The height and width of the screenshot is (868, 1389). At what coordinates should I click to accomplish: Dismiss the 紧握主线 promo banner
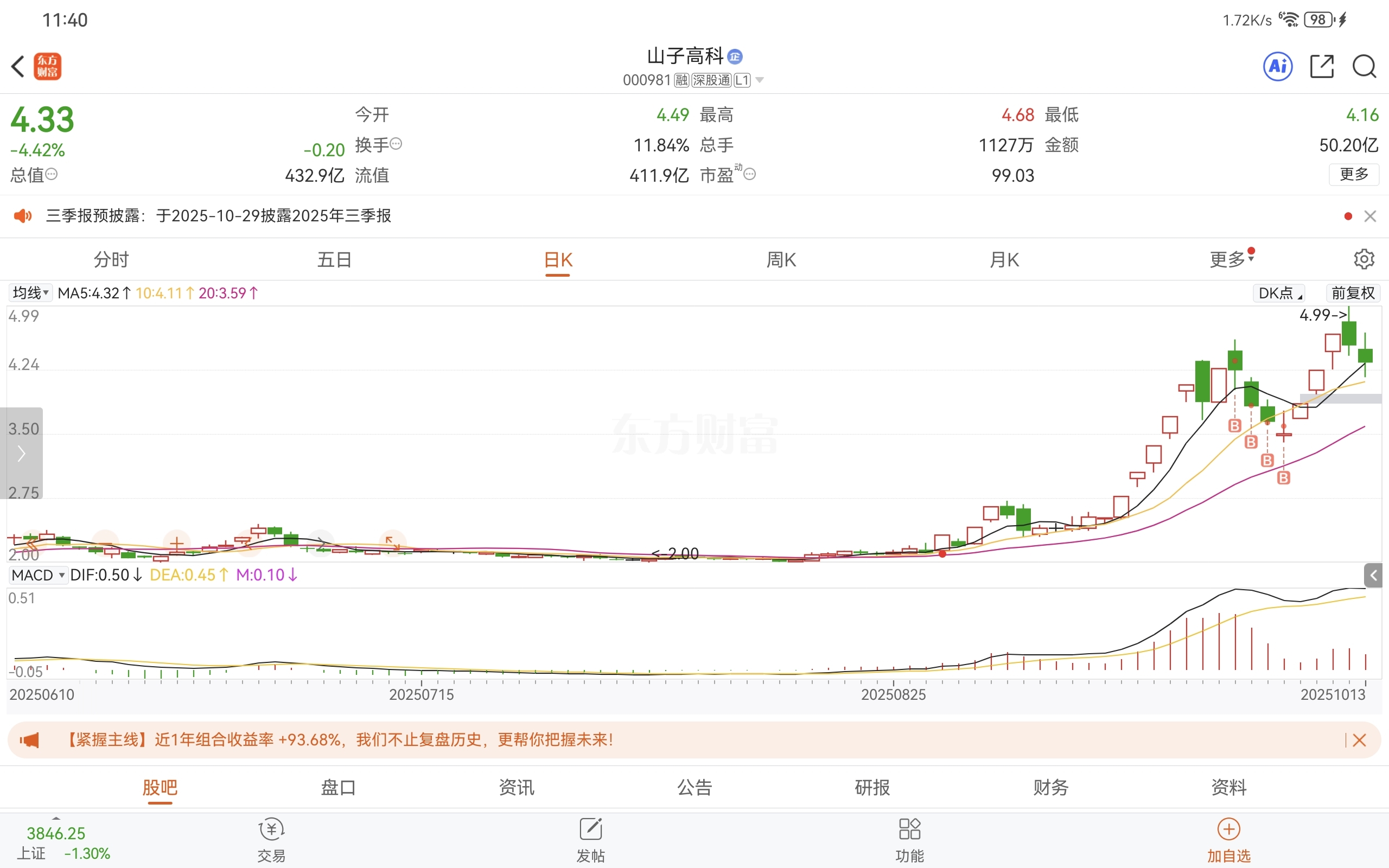[1359, 740]
